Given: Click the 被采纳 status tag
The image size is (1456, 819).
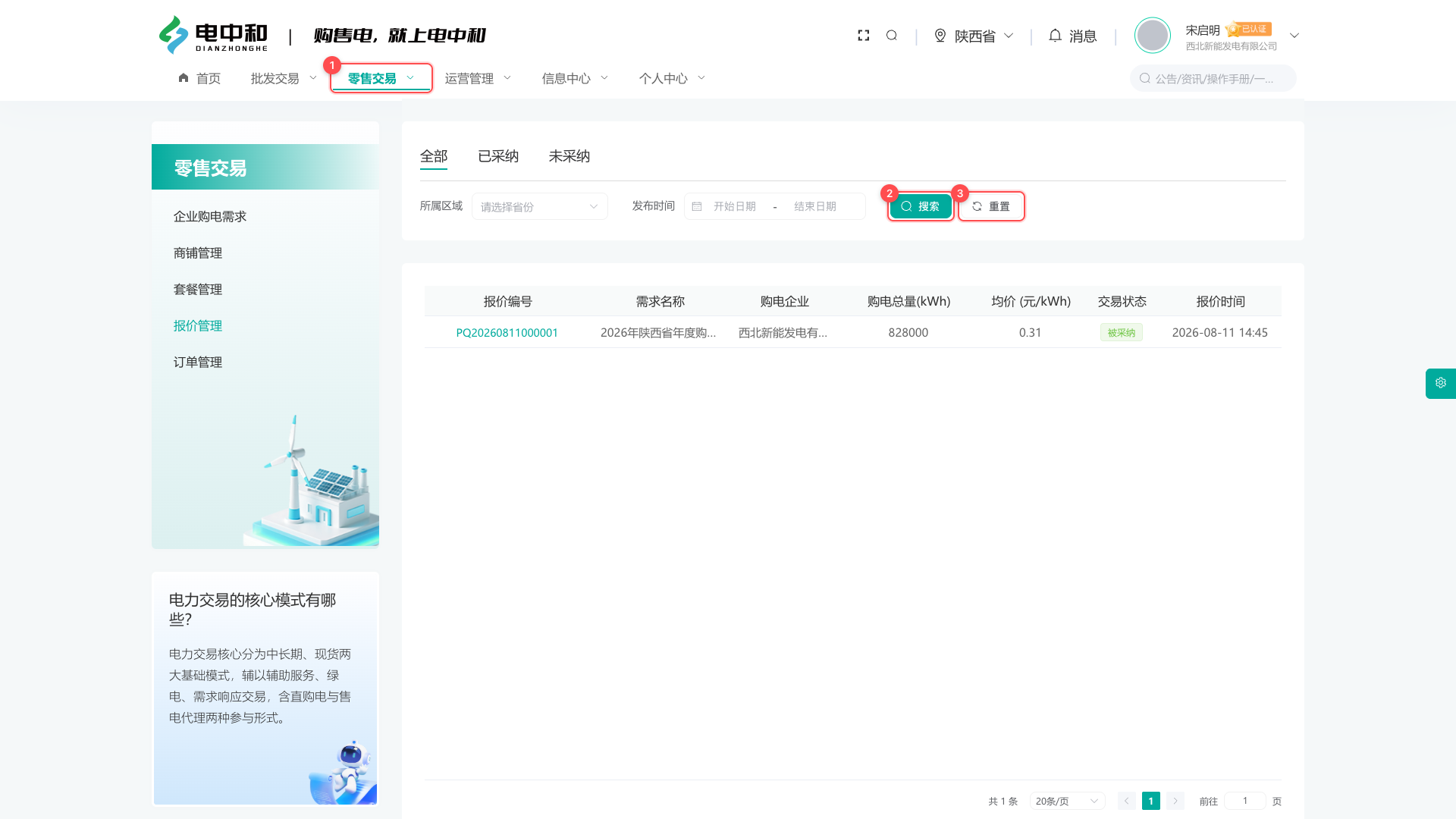Looking at the screenshot, I should (x=1122, y=333).
